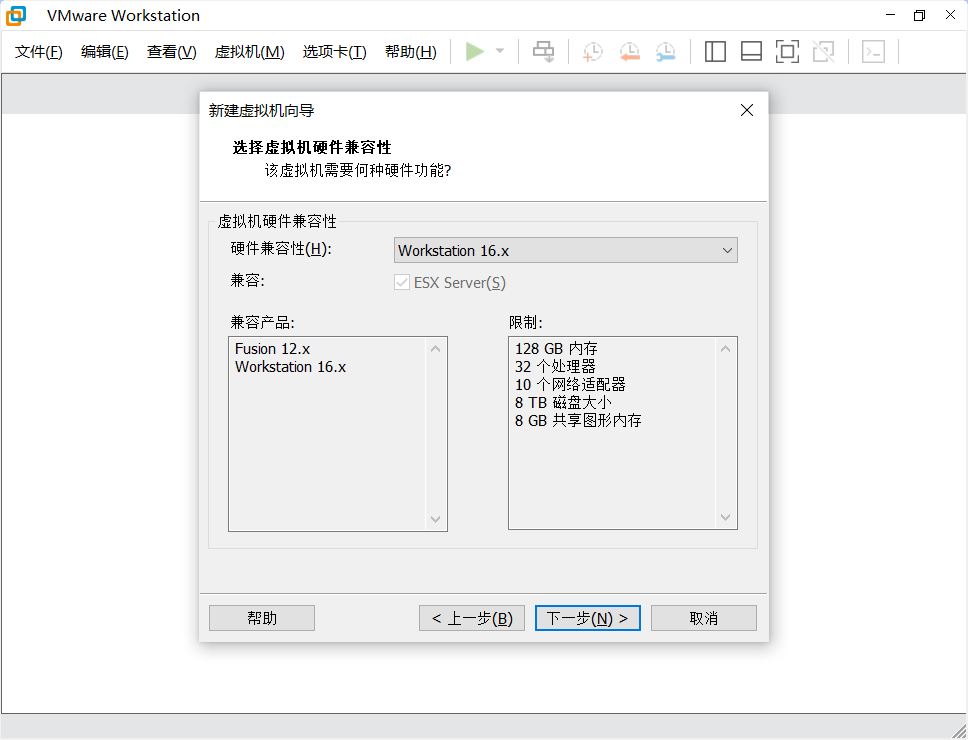The height and width of the screenshot is (740, 968).
Task: Open the 查看(V) menu
Action: pos(172,52)
